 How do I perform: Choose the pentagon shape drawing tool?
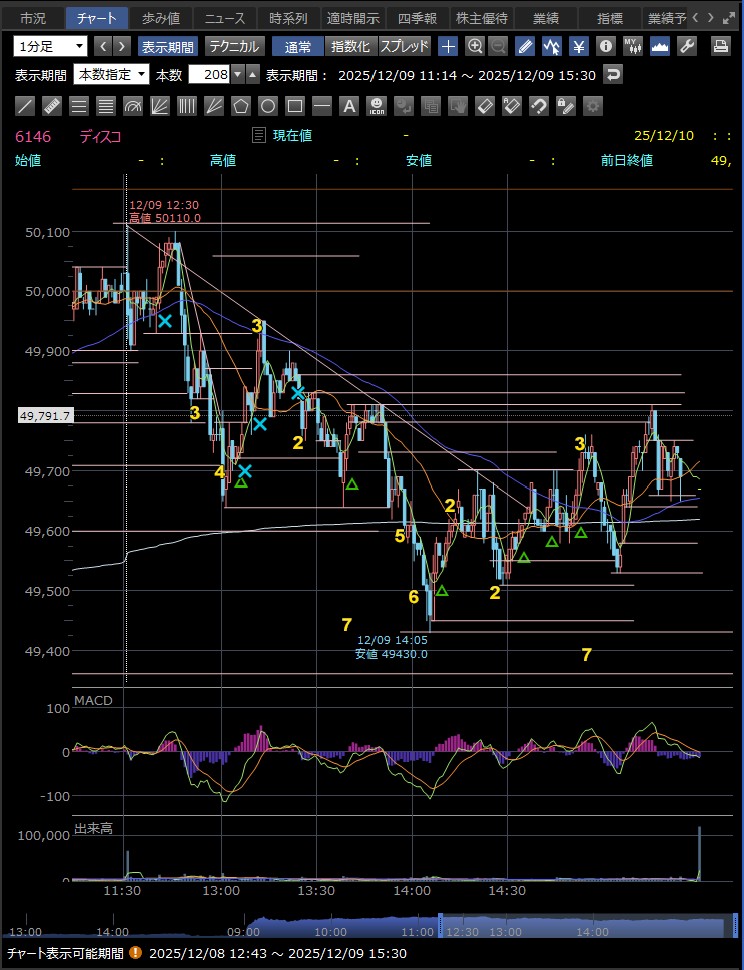(241, 106)
